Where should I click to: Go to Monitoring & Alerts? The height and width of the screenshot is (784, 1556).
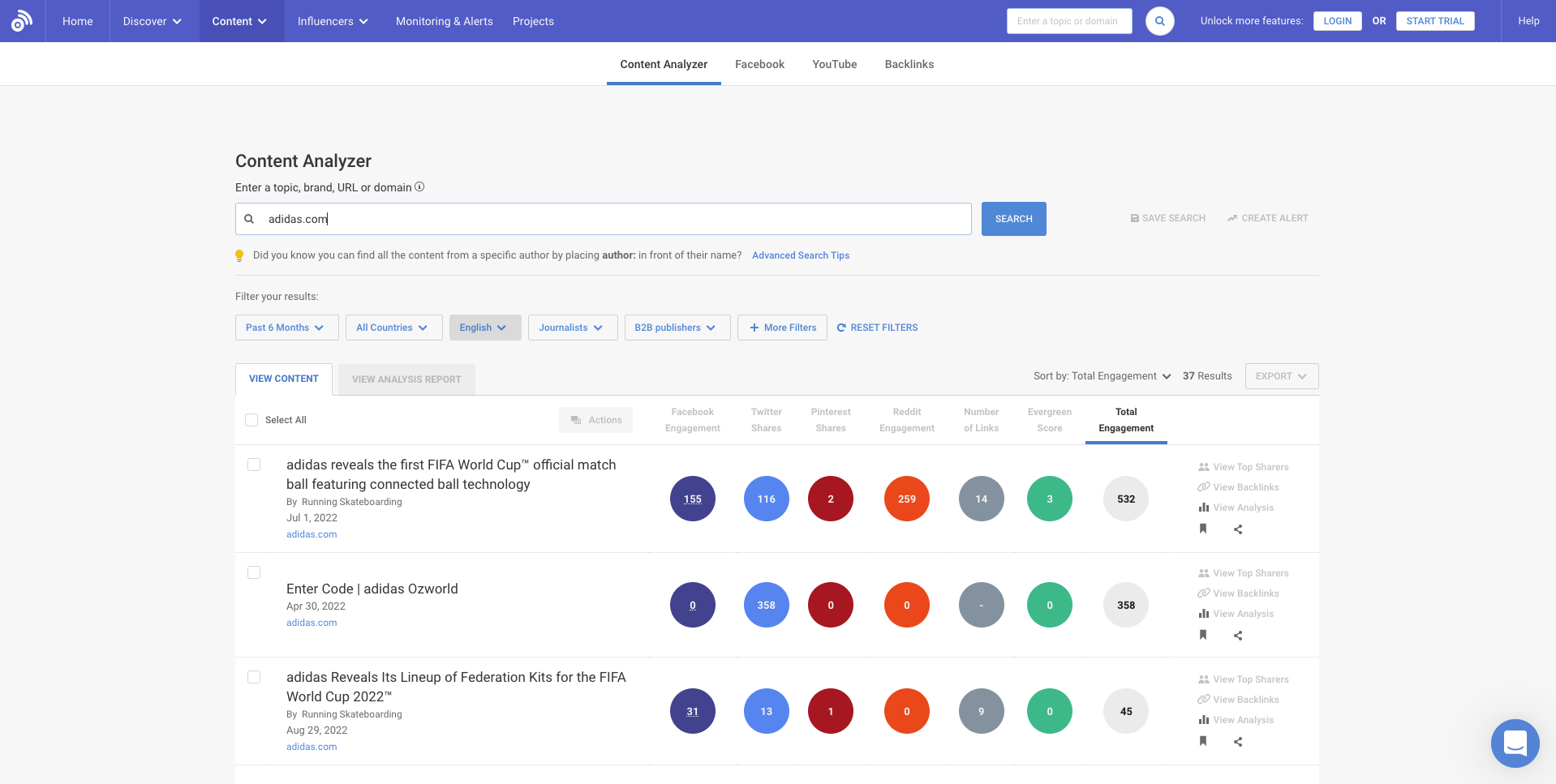[x=445, y=21]
